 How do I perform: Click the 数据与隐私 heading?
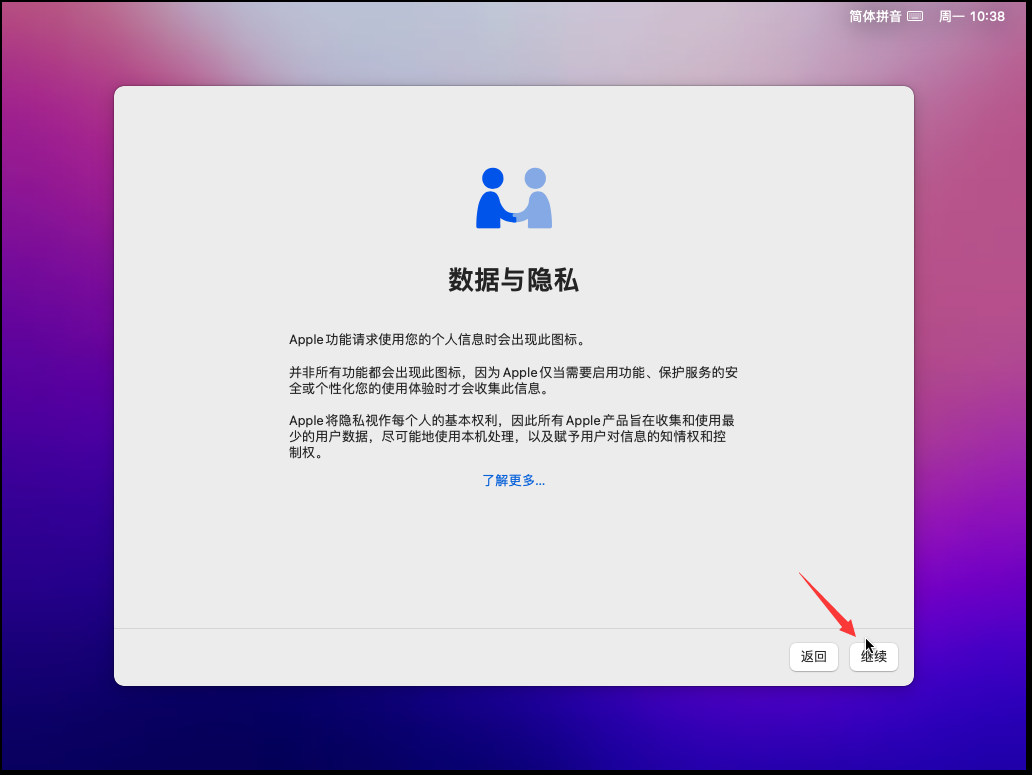[513, 280]
